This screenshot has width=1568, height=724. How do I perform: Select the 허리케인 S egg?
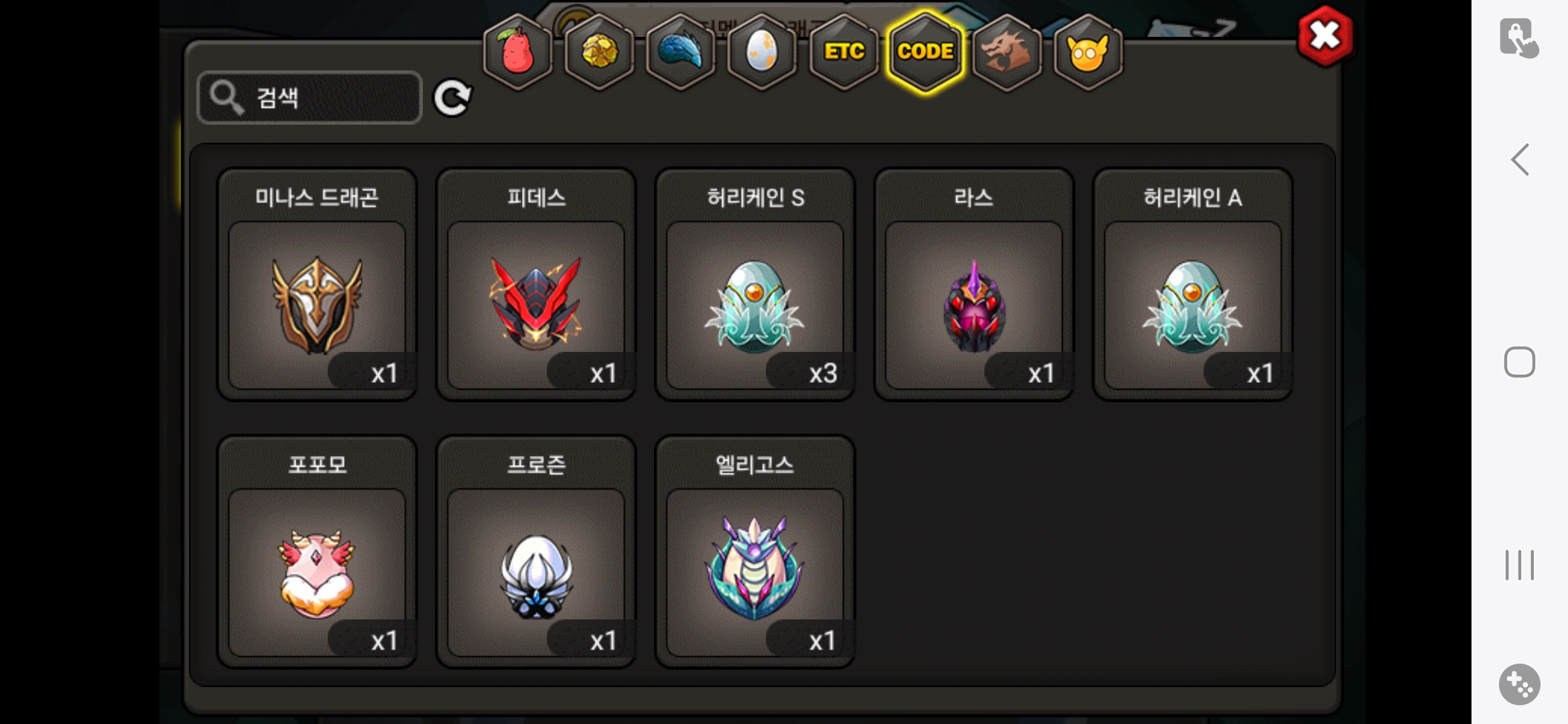click(x=755, y=284)
